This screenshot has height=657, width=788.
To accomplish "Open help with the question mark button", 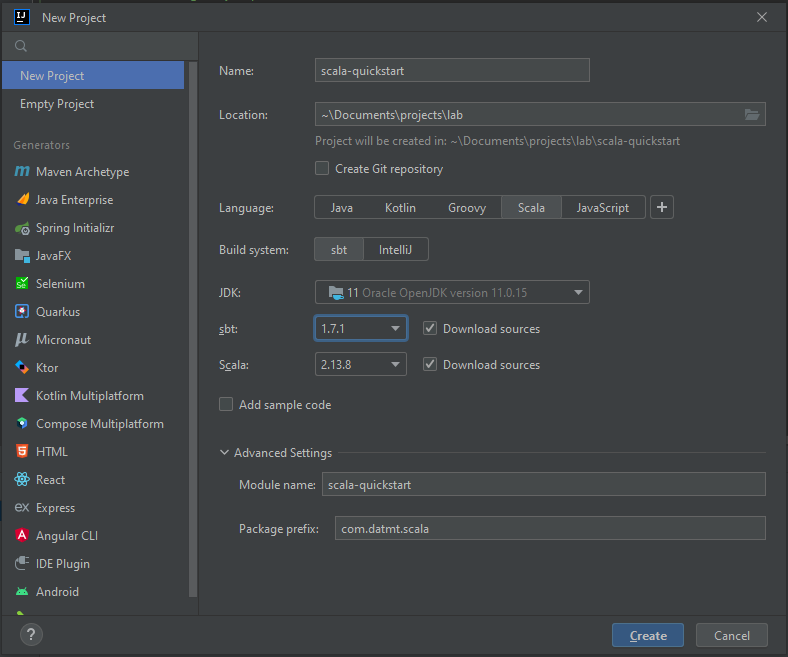I will point(31,634).
